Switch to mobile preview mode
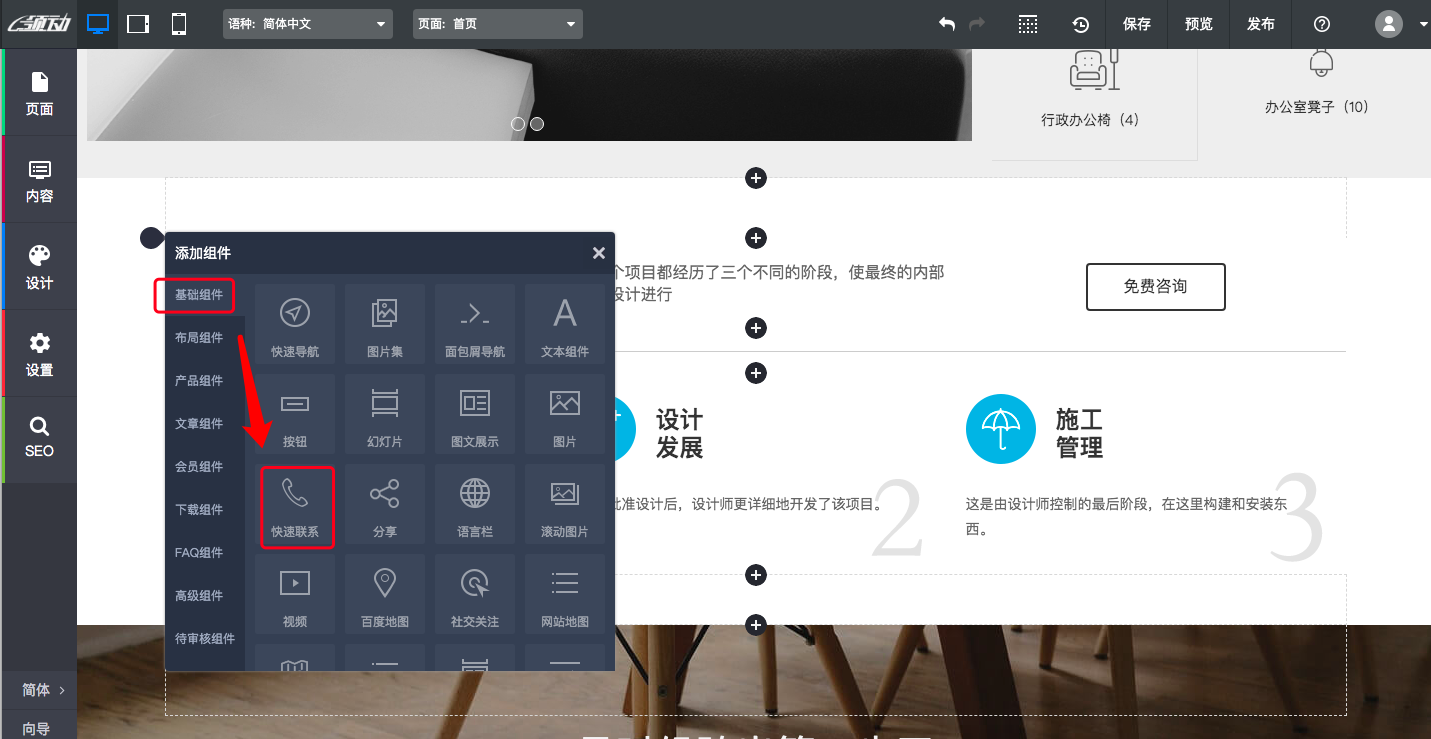 [x=178, y=22]
